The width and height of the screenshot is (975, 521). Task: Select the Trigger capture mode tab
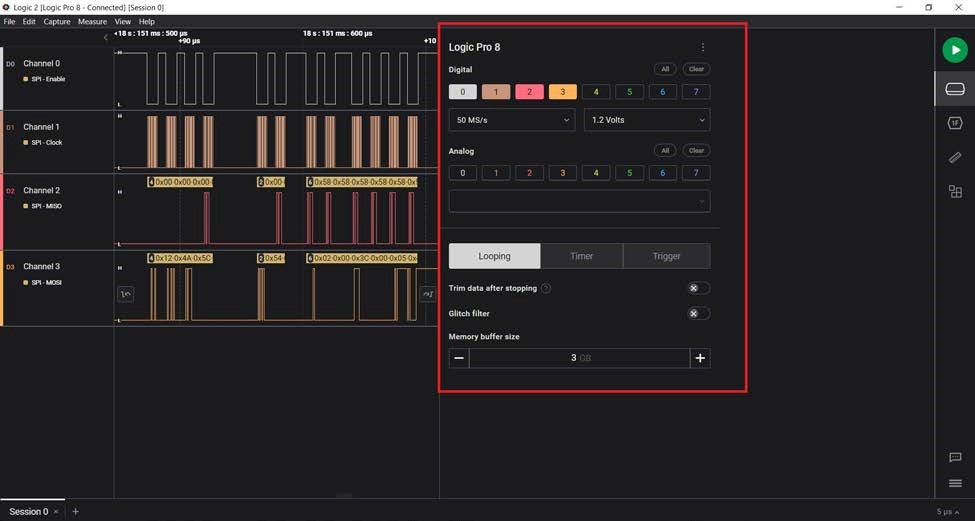click(x=667, y=256)
